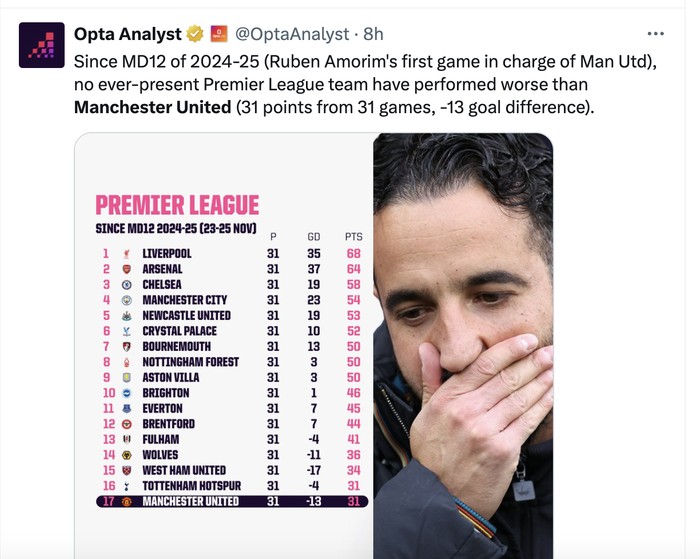Image resolution: width=700 pixels, height=559 pixels.
Task: Click the gold verified checkmark badge
Action: (195, 34)
